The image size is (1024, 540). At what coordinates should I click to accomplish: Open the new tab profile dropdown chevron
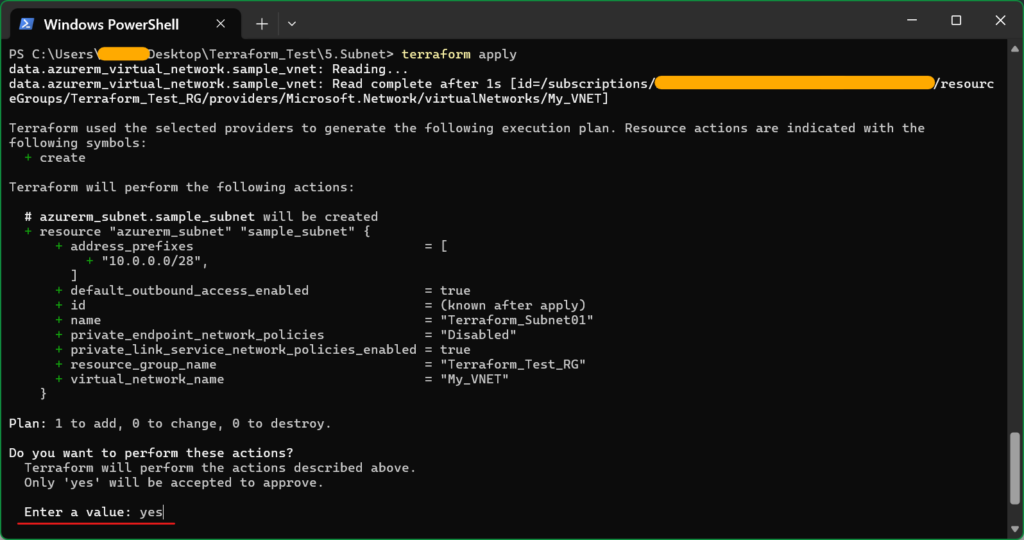pyautogui.click(x=292, y=24)
